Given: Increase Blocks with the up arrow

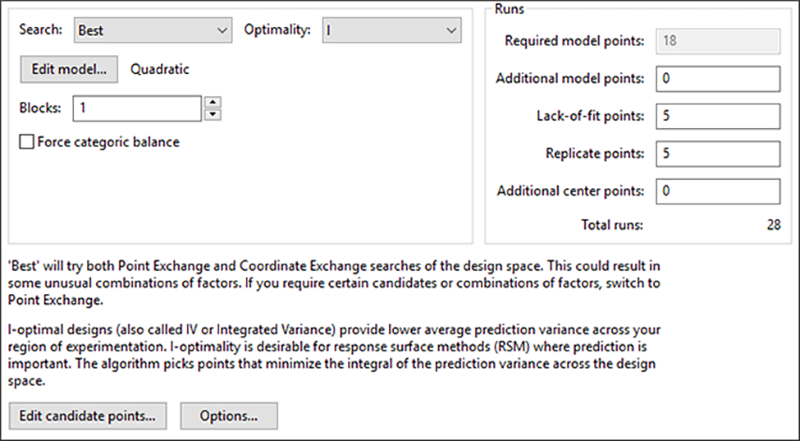Looking at the screenshot, I should tap(212, 102).
